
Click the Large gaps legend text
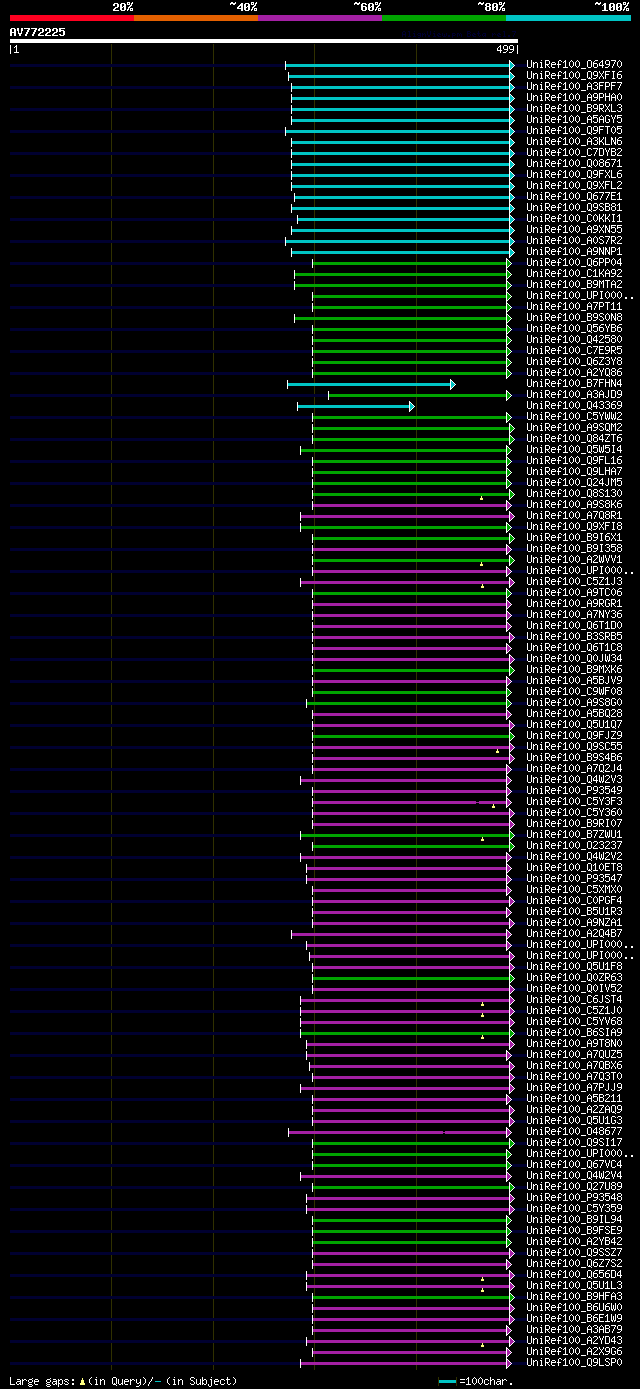click(124, 1380)
